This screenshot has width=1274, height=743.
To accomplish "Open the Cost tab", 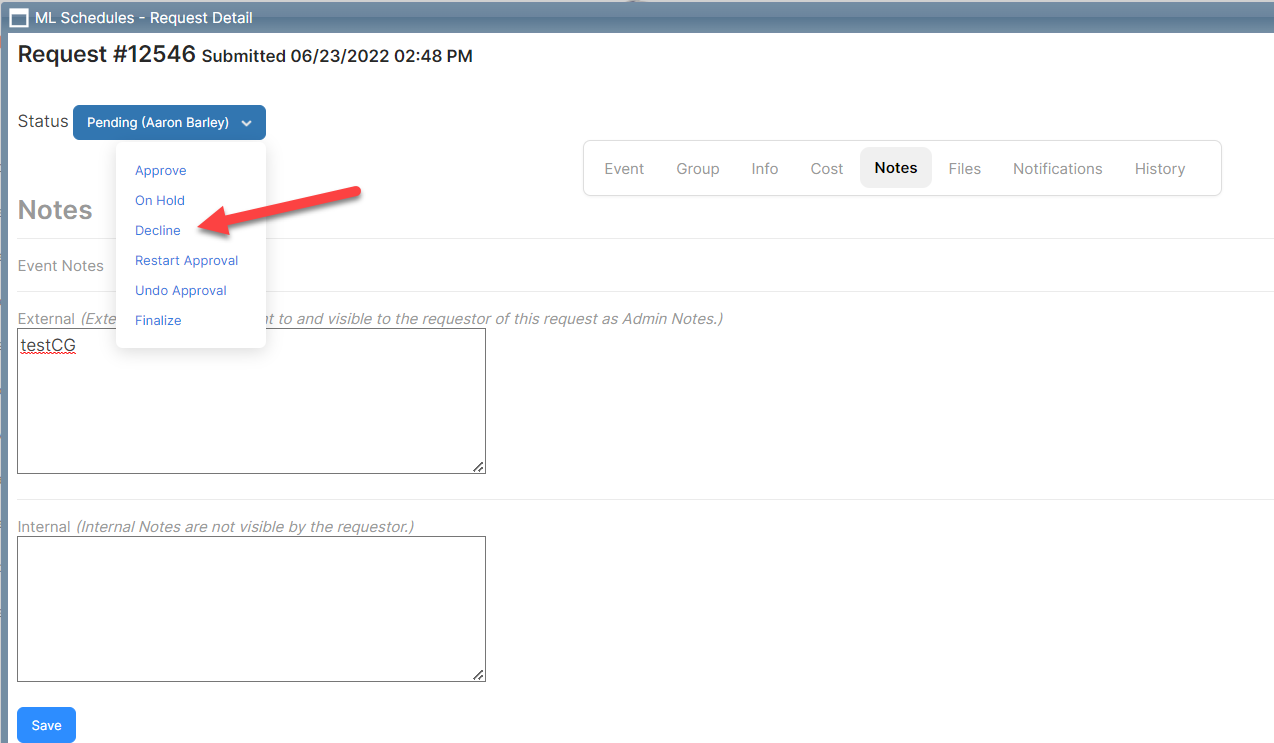I will [827, 168].
